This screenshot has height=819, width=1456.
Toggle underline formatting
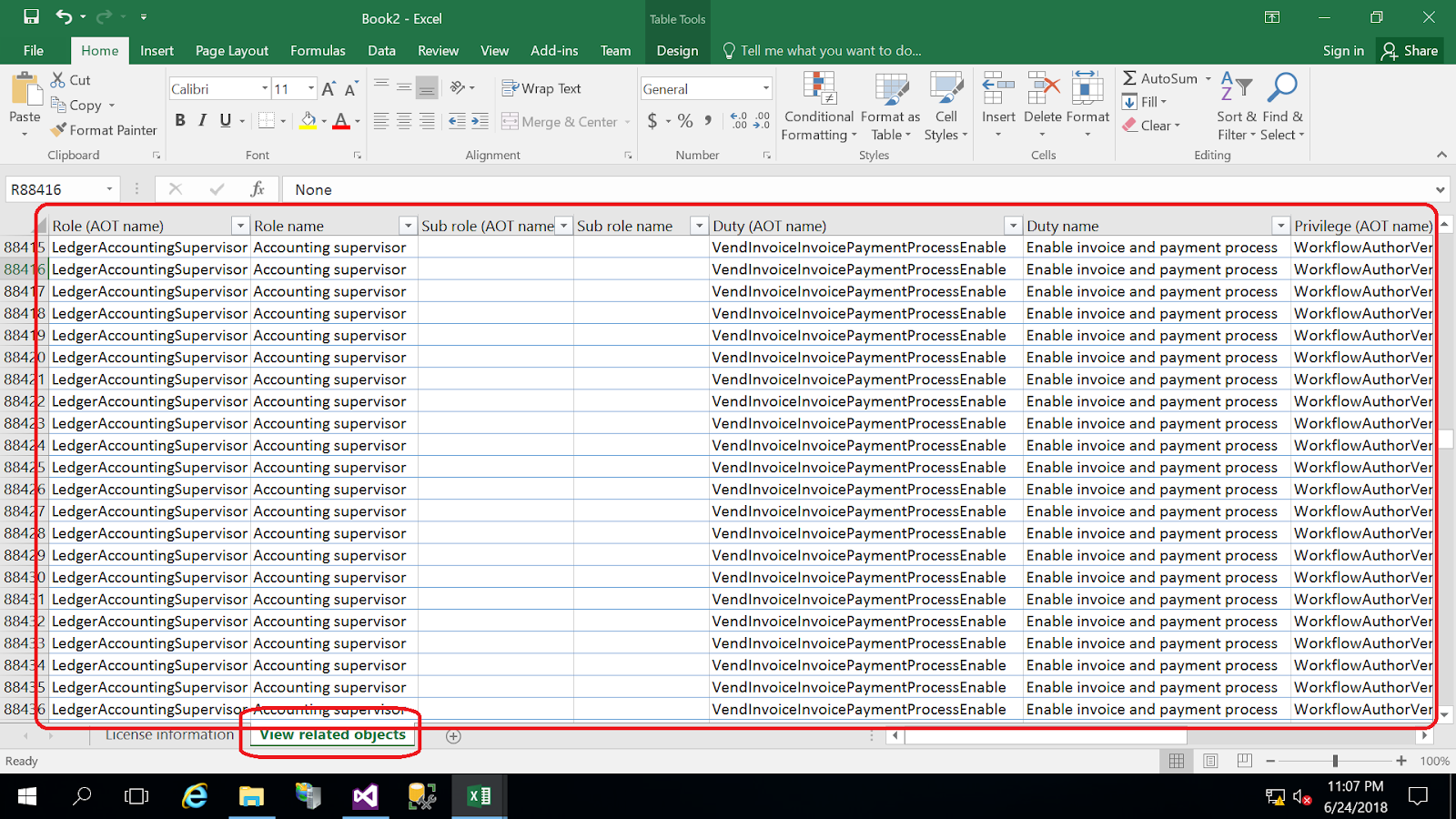click(x=225, y=120)
